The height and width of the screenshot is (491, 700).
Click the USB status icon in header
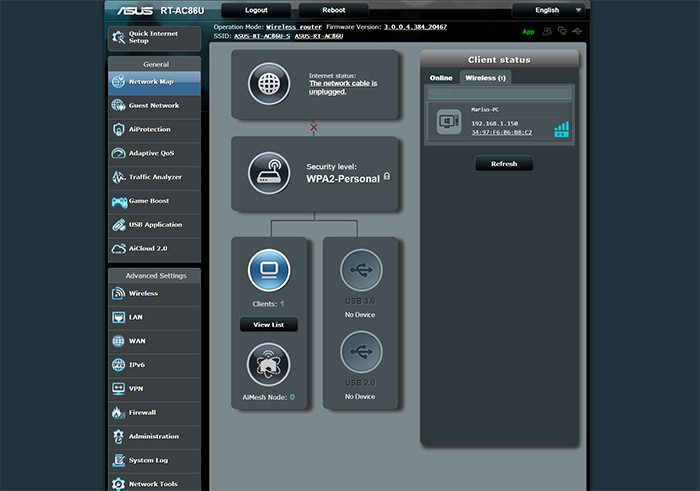[x=577, y=31]
